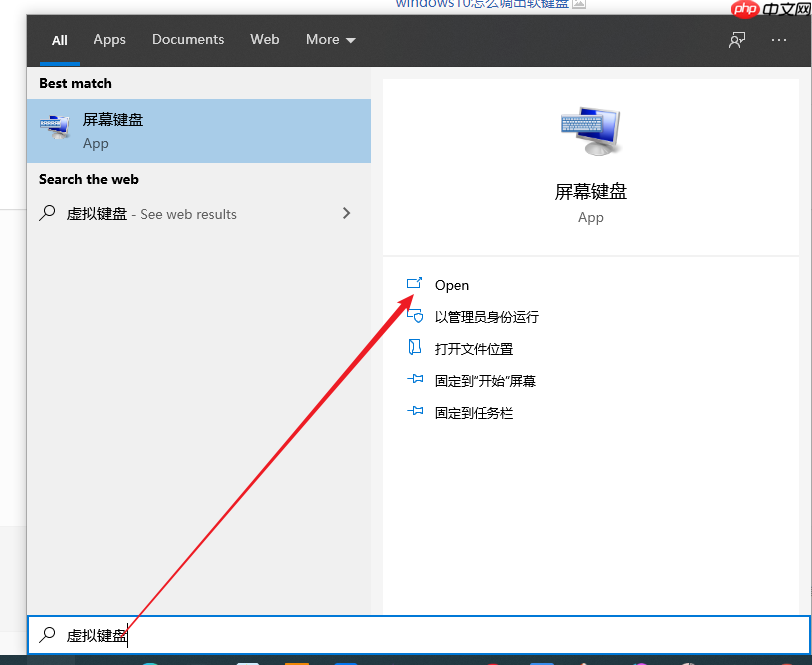Click Open to launch 屏幕键盘

451,285
